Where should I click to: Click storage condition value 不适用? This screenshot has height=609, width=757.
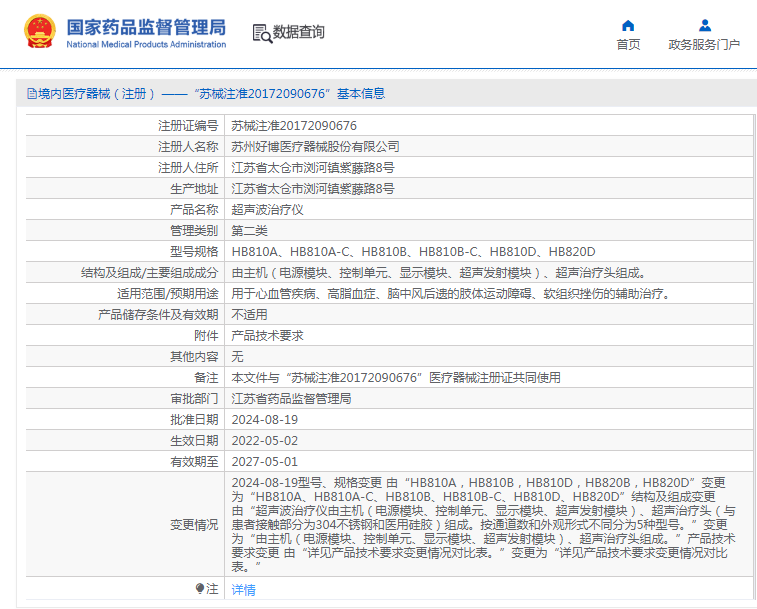coord(249,315)
